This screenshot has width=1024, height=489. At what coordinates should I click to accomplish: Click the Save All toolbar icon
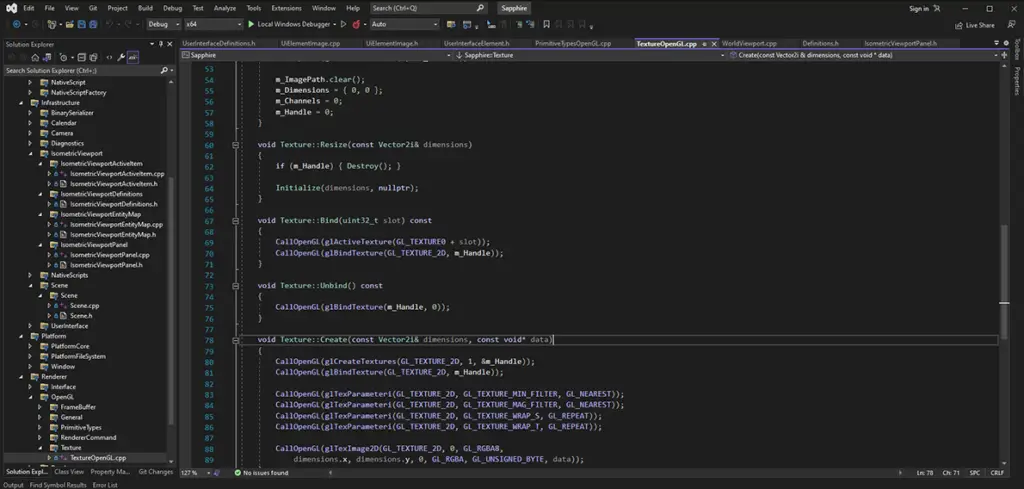[x=93, y=24]
